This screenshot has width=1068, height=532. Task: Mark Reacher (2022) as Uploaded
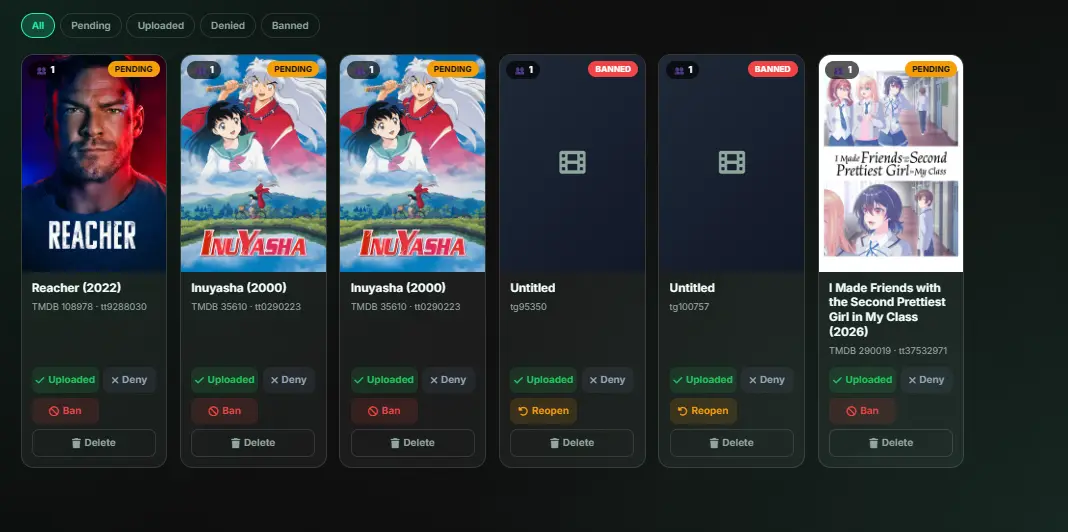pyautogui.click(x=65, y=380)
